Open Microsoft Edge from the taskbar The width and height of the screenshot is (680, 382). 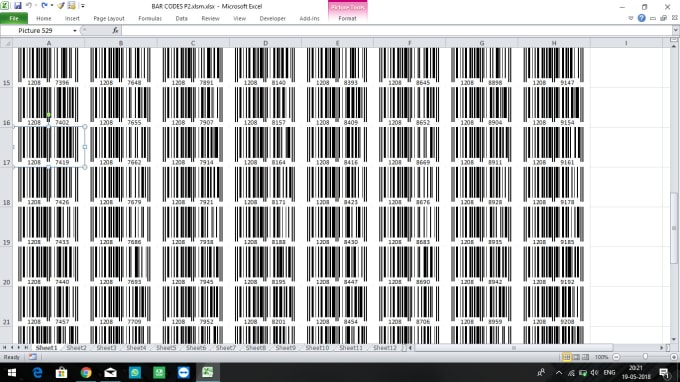click(x=37, y=372)
